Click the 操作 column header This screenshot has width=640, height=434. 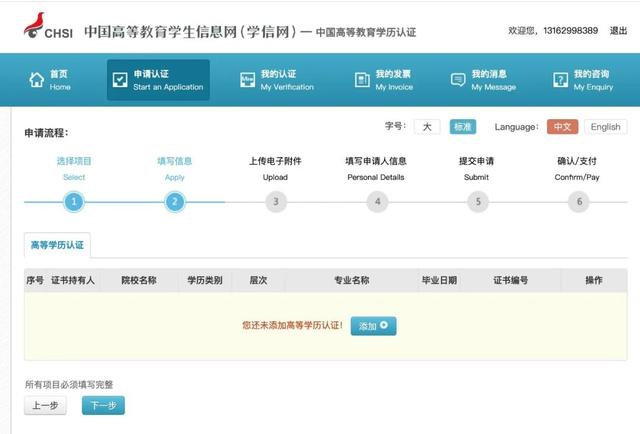click(x=594, y=280)
